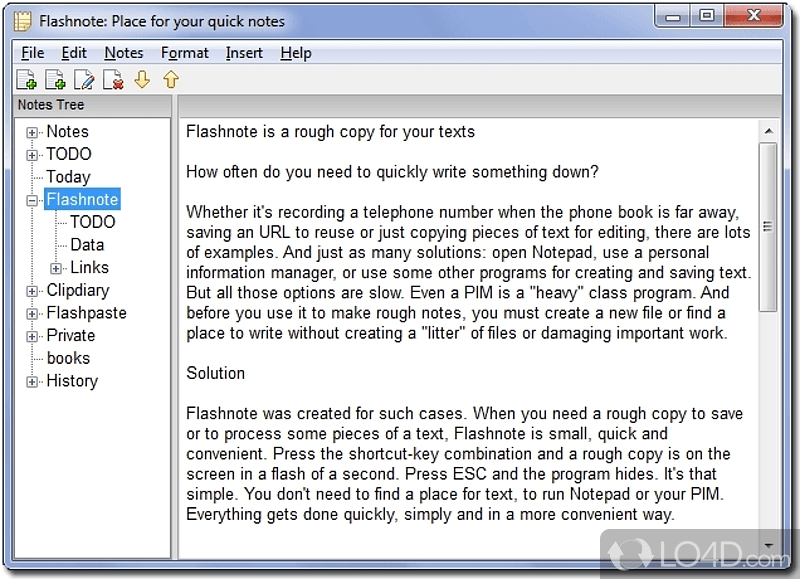Click the scrollbar up arrow
The width and height of the screenshot is (800, 579).
pyautogui.click(x=768, y=132)
